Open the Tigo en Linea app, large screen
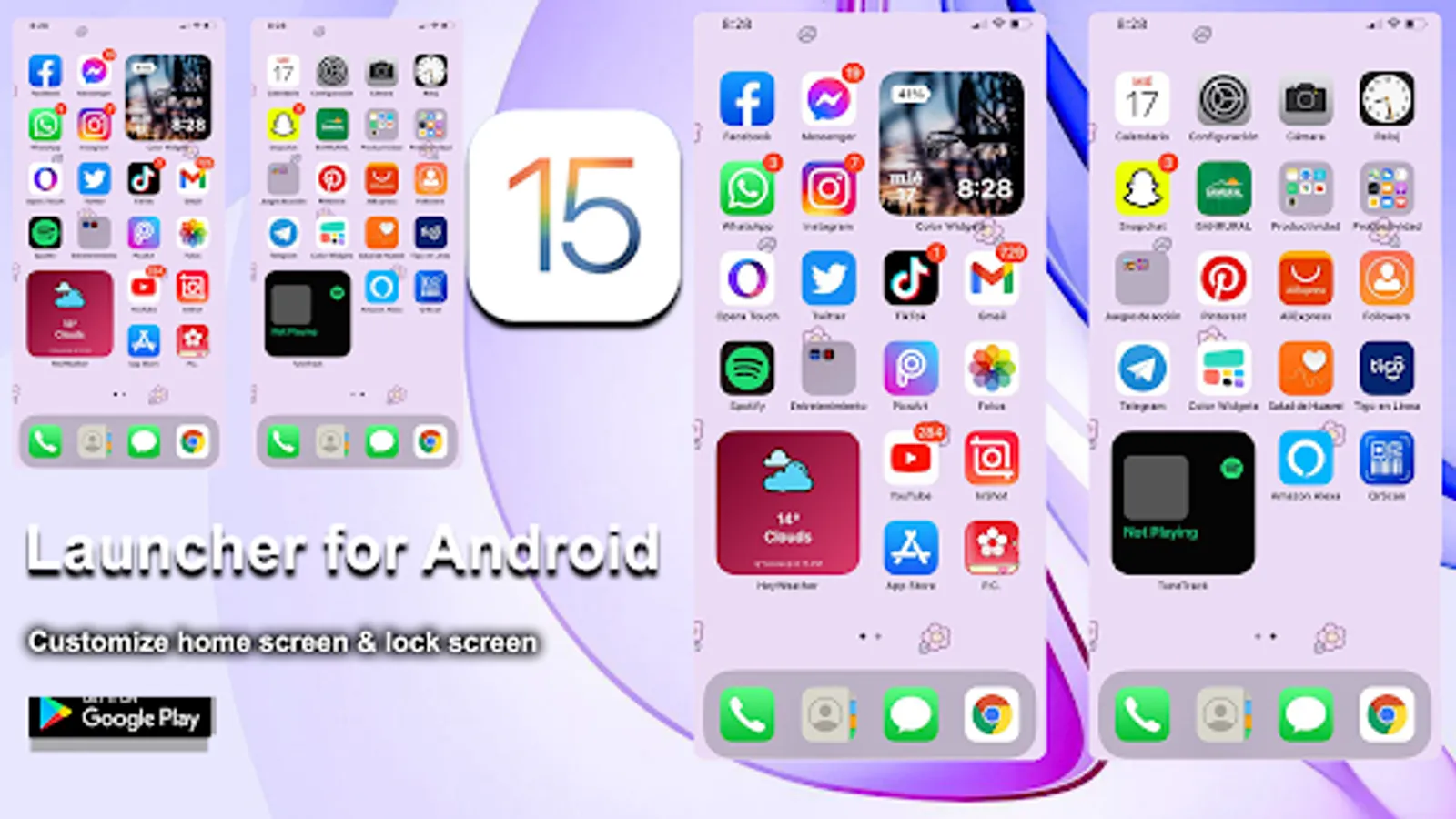Screen dimensions: 1456x819 pos(1387,369)
